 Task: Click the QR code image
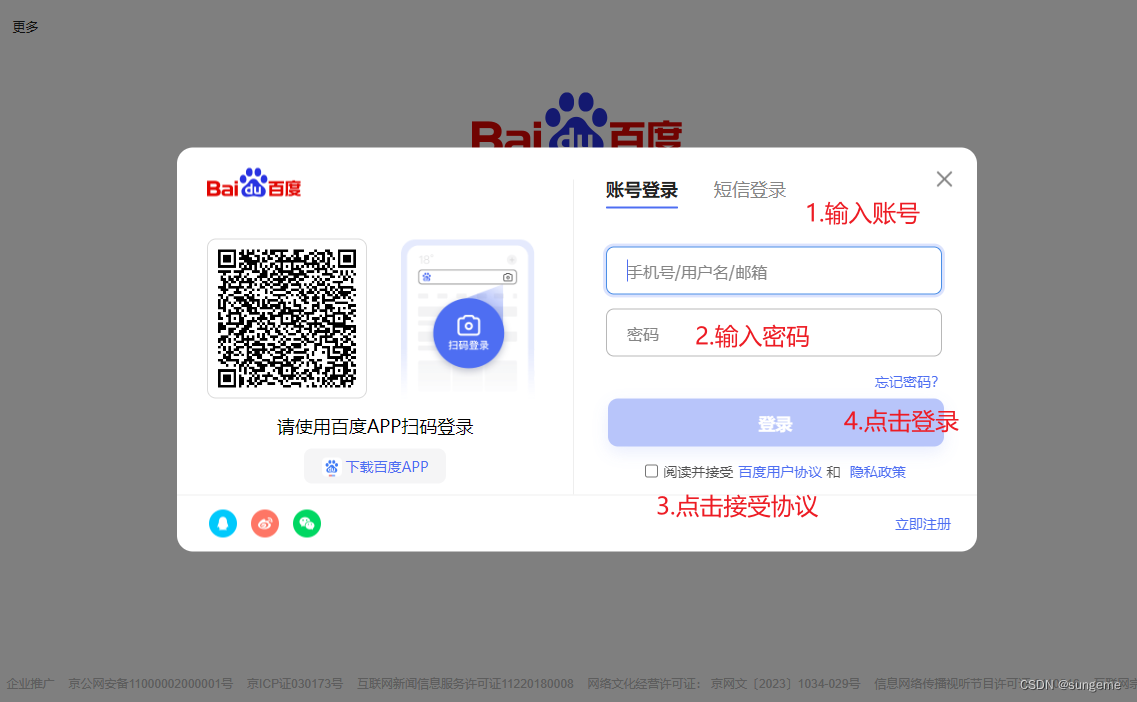[x=287, y=318]
